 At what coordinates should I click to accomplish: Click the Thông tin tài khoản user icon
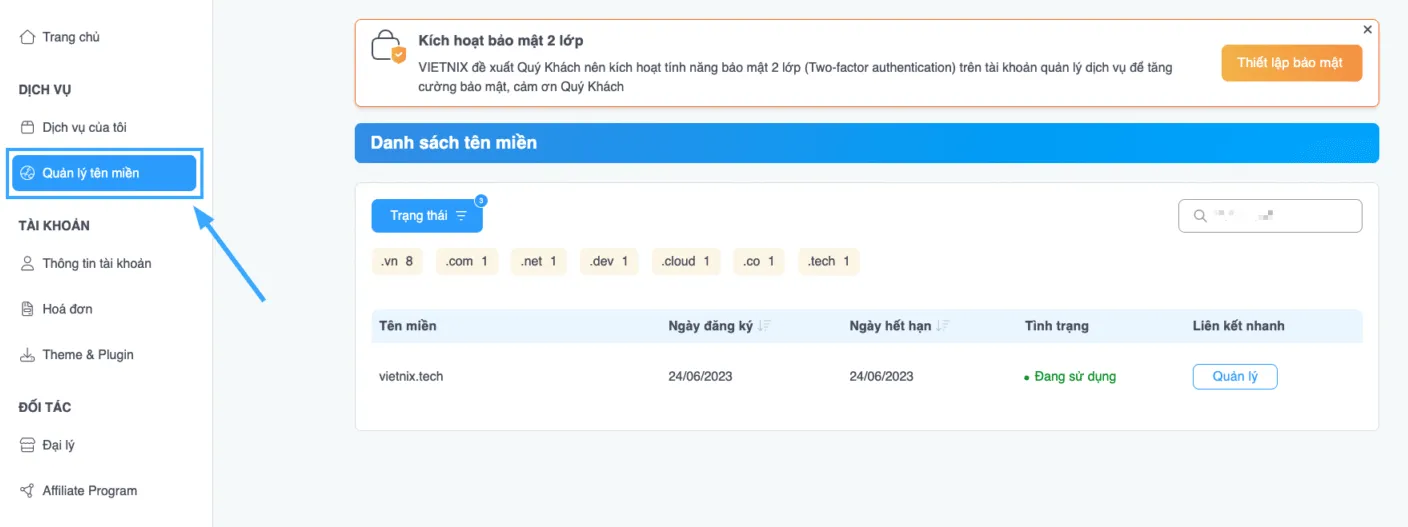coord(28,264)
